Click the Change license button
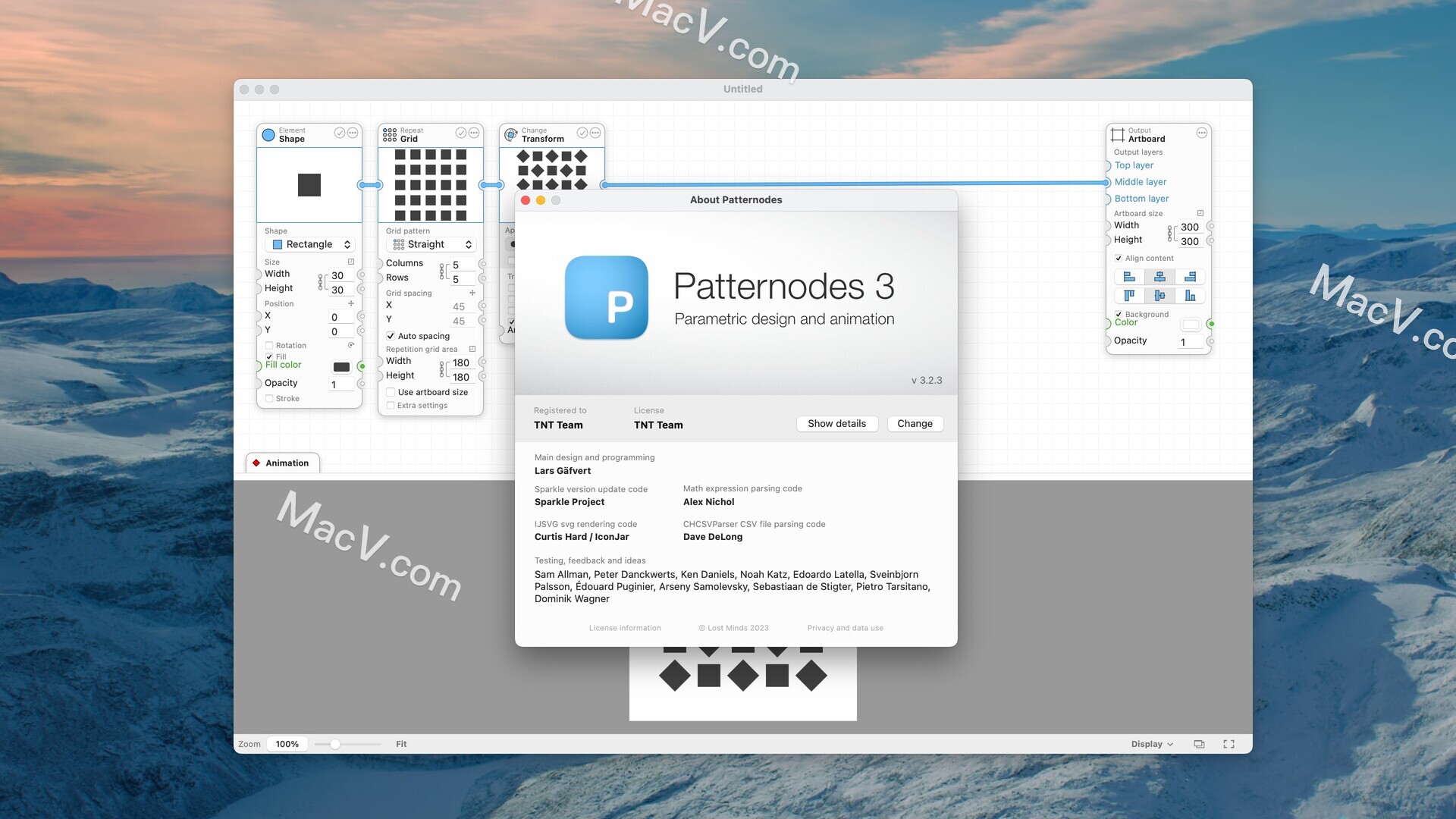This screenshot has height=819, width=1456. pyautogui.click(x=915, y=423)
